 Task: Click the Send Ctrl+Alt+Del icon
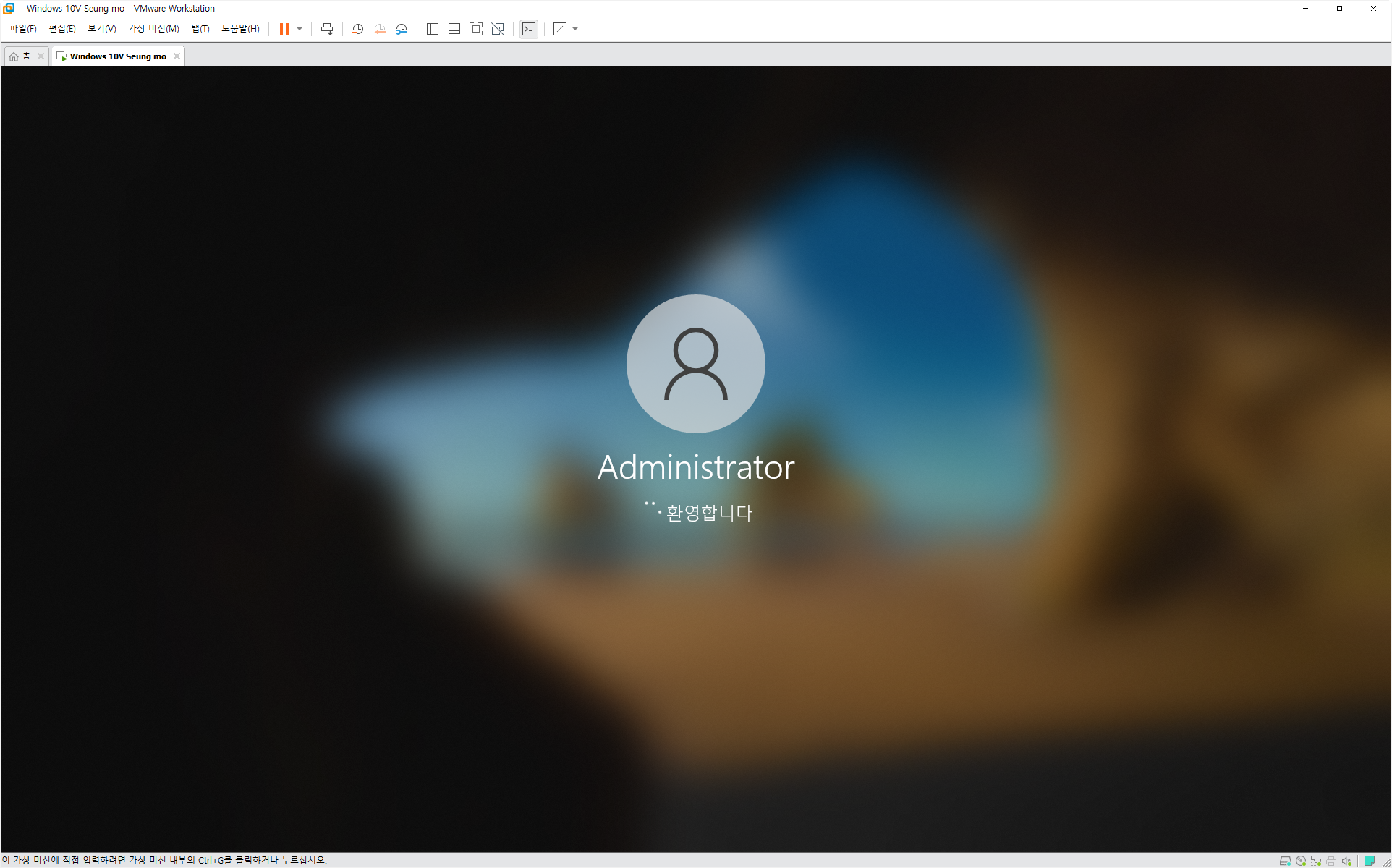pos(327,29)
